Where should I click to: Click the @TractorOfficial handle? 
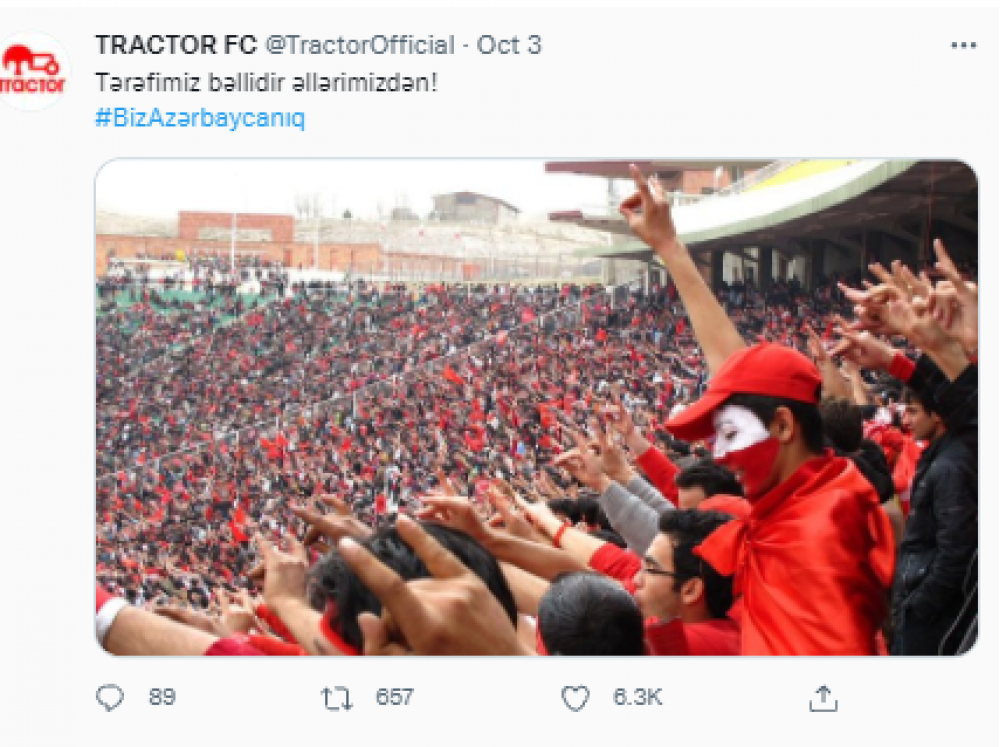tap(360, 45)
